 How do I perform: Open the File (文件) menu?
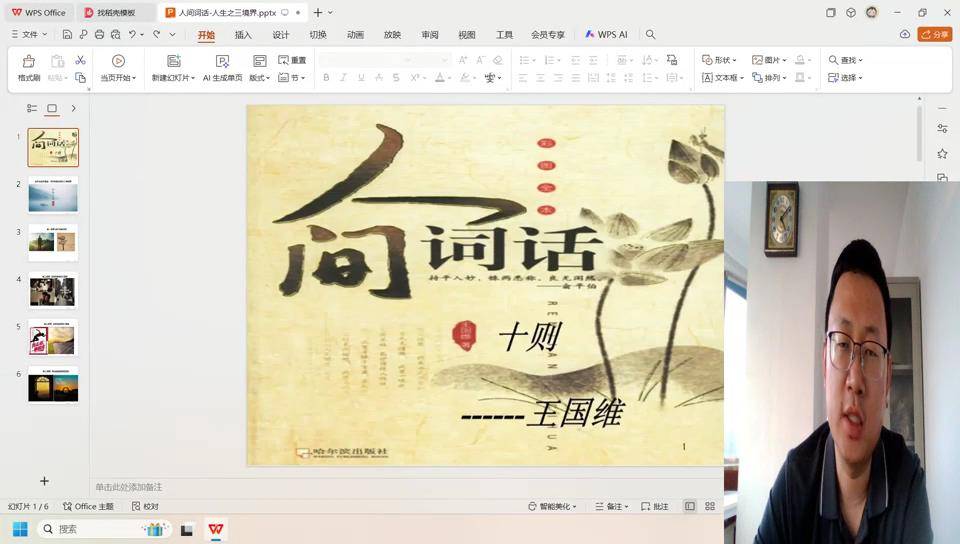click(29, 34)
